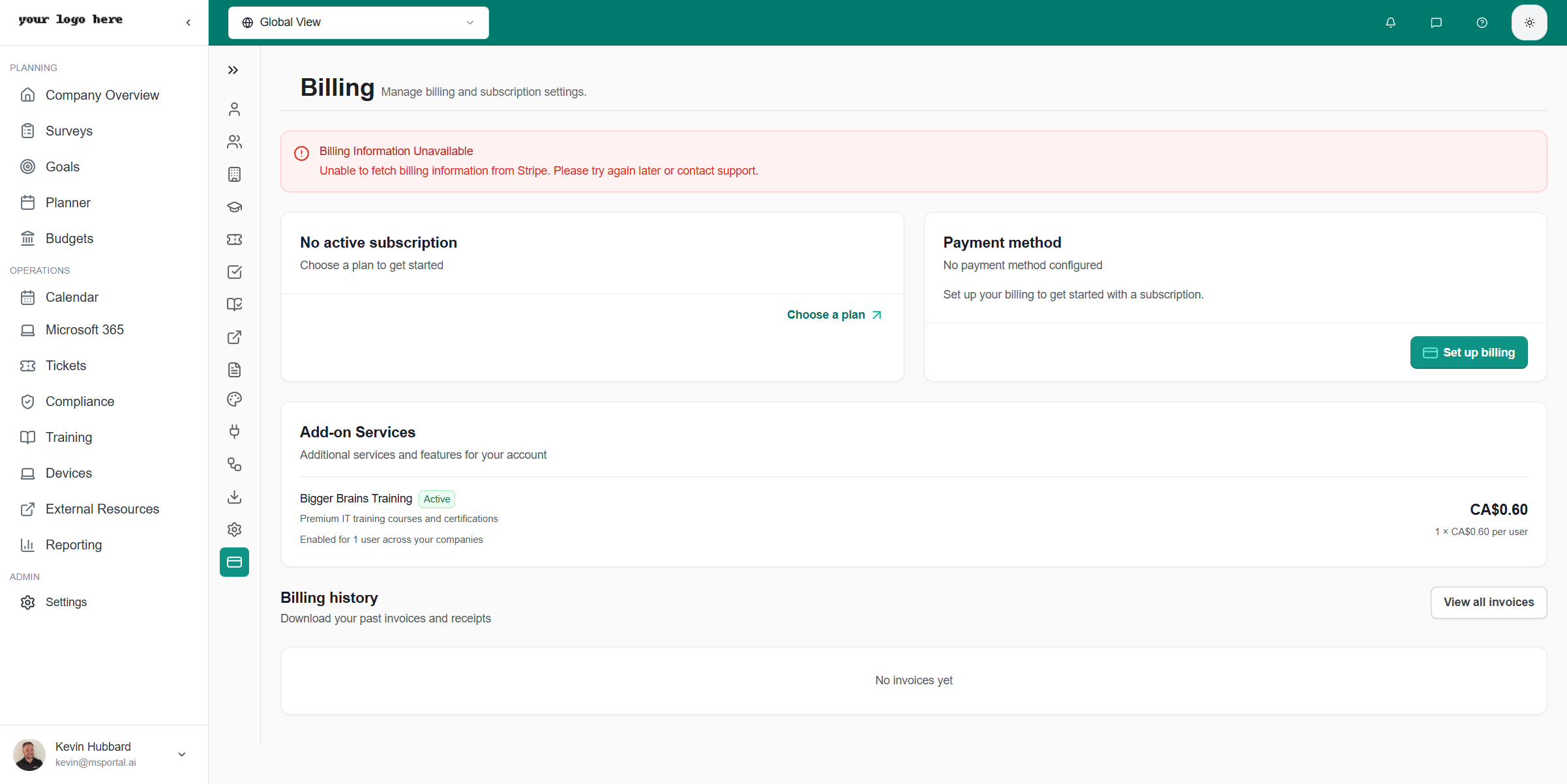Open the palette branding icon in settings rail
Viewport: 1567px width, 784px height.
pos(234,399)
